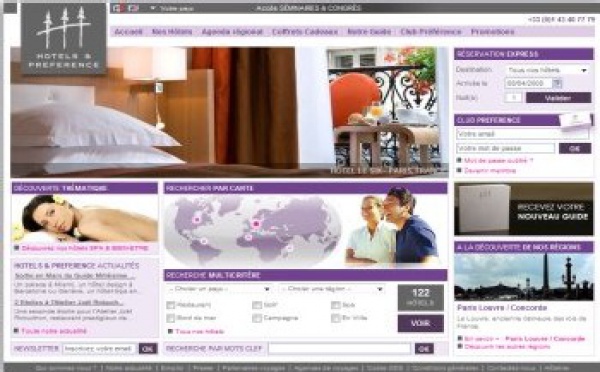The width and height of the screenshot is (600, 372).
Task: Open the Votre pays dropdown in top bar
Action: pos(172,8)
